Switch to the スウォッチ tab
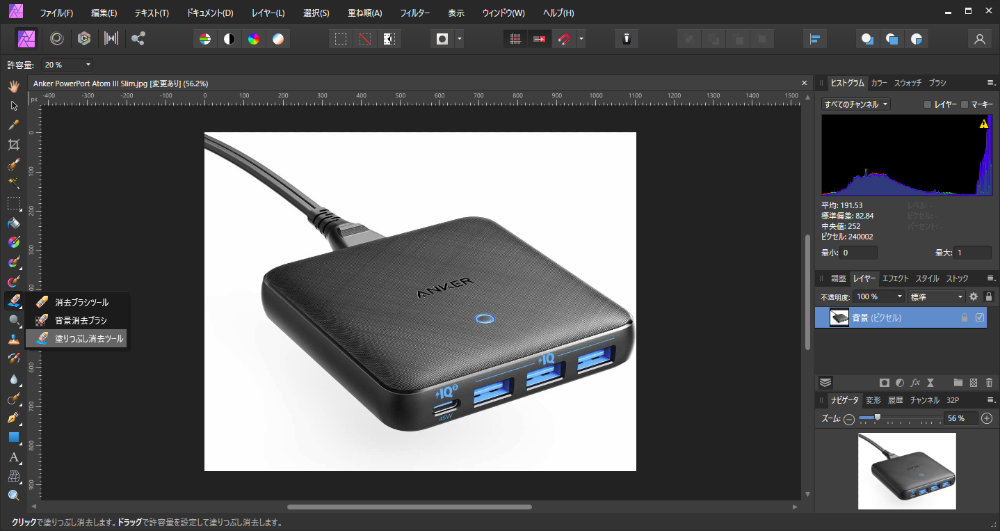 (x=908, y=83)
